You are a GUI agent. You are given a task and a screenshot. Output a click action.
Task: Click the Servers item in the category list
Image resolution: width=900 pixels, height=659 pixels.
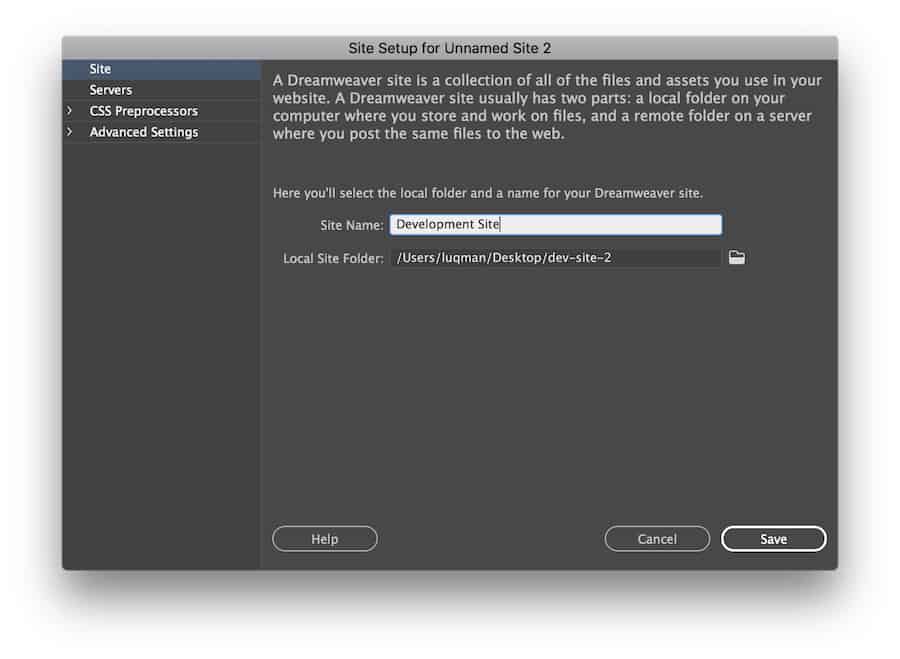tap(110, 89)
